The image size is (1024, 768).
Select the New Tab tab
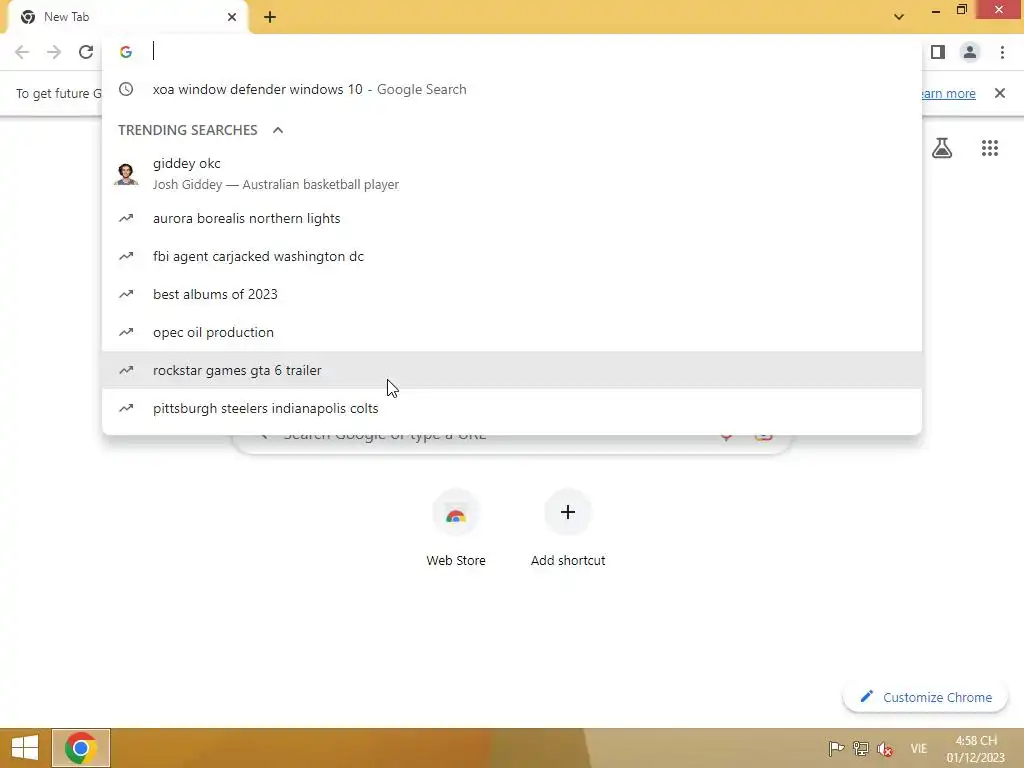129,17
